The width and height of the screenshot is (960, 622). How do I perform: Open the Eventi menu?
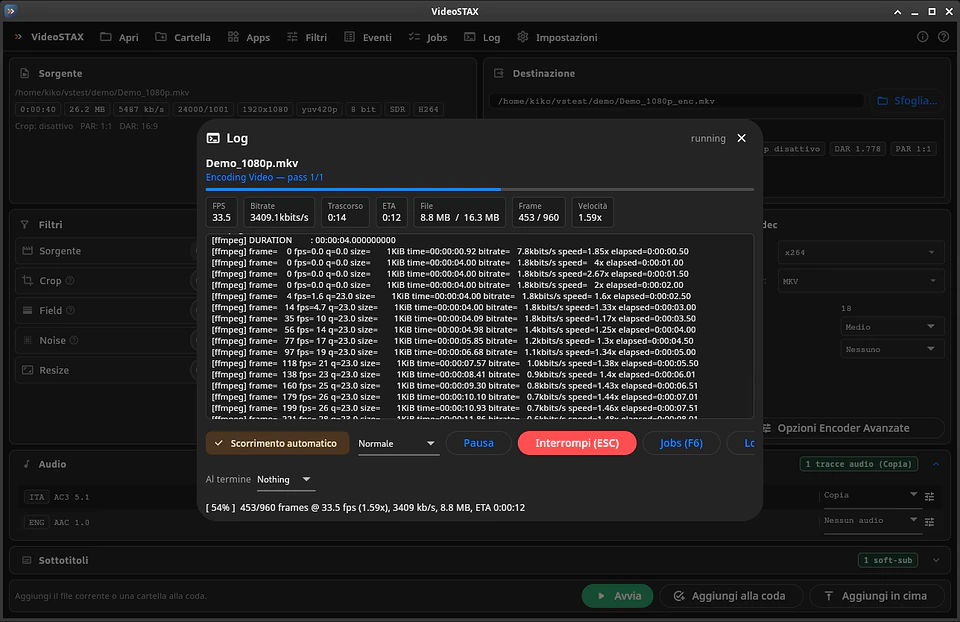point(367,37)
